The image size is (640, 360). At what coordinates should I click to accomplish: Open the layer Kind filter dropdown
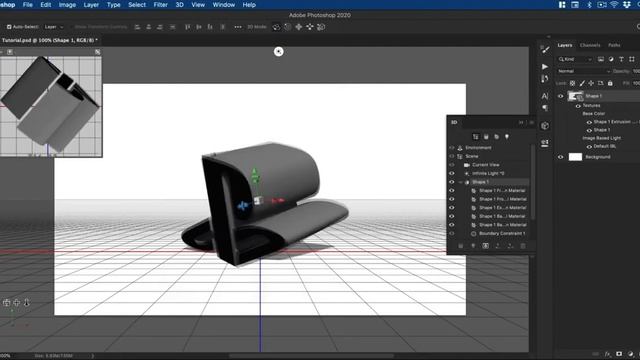tap(575, 59)
